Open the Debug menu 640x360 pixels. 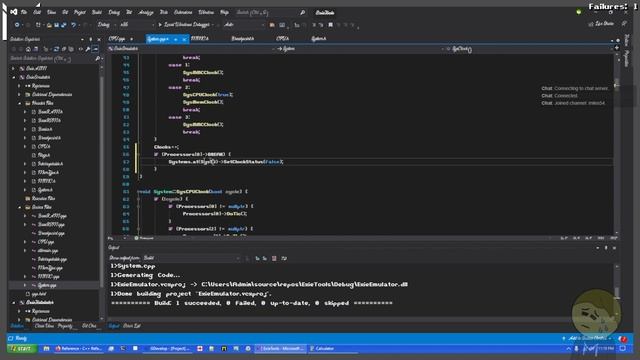(114, 12)
